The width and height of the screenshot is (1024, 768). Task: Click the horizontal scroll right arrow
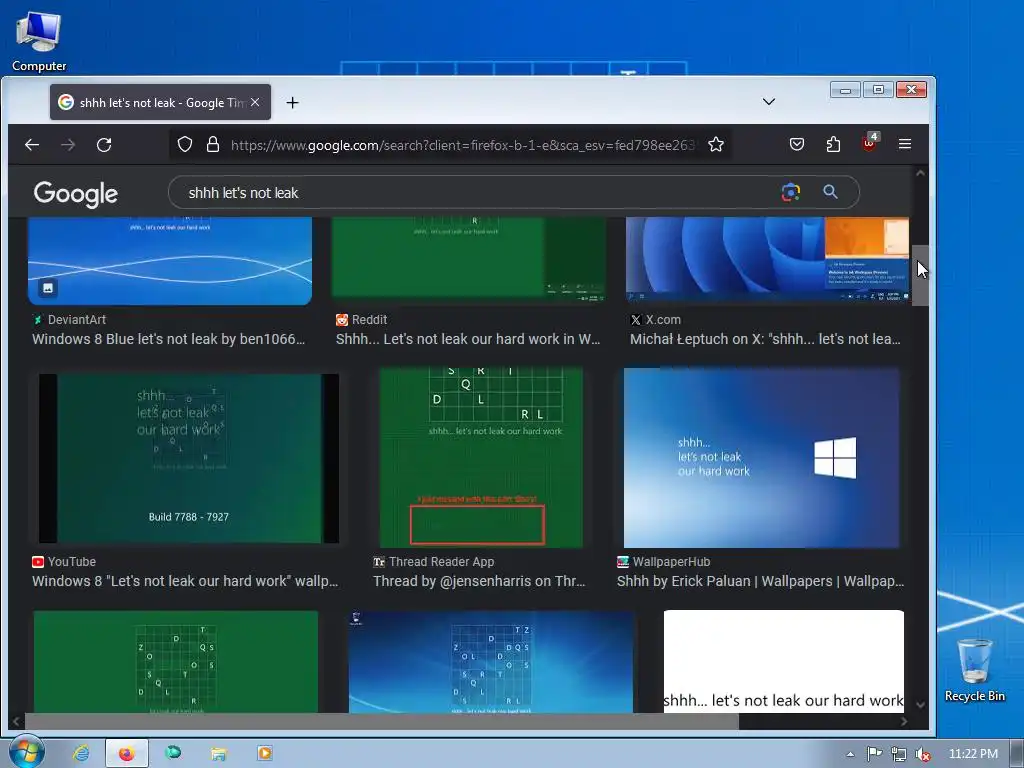tap(904, 722)
